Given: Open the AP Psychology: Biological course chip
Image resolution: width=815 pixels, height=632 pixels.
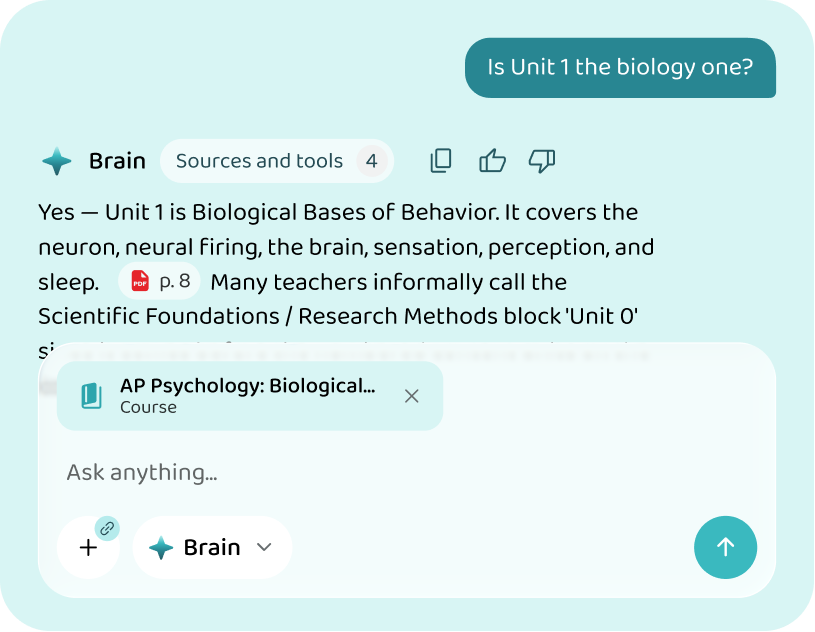Looking at the screenshot, I should click(x=249, y=396).
